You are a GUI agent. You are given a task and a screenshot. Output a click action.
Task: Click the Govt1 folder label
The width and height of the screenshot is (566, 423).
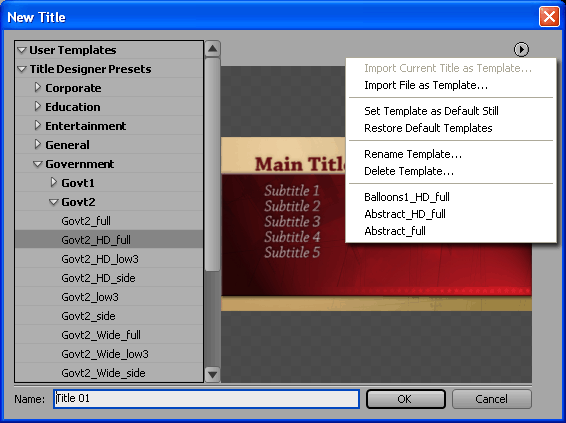(78, 183)
